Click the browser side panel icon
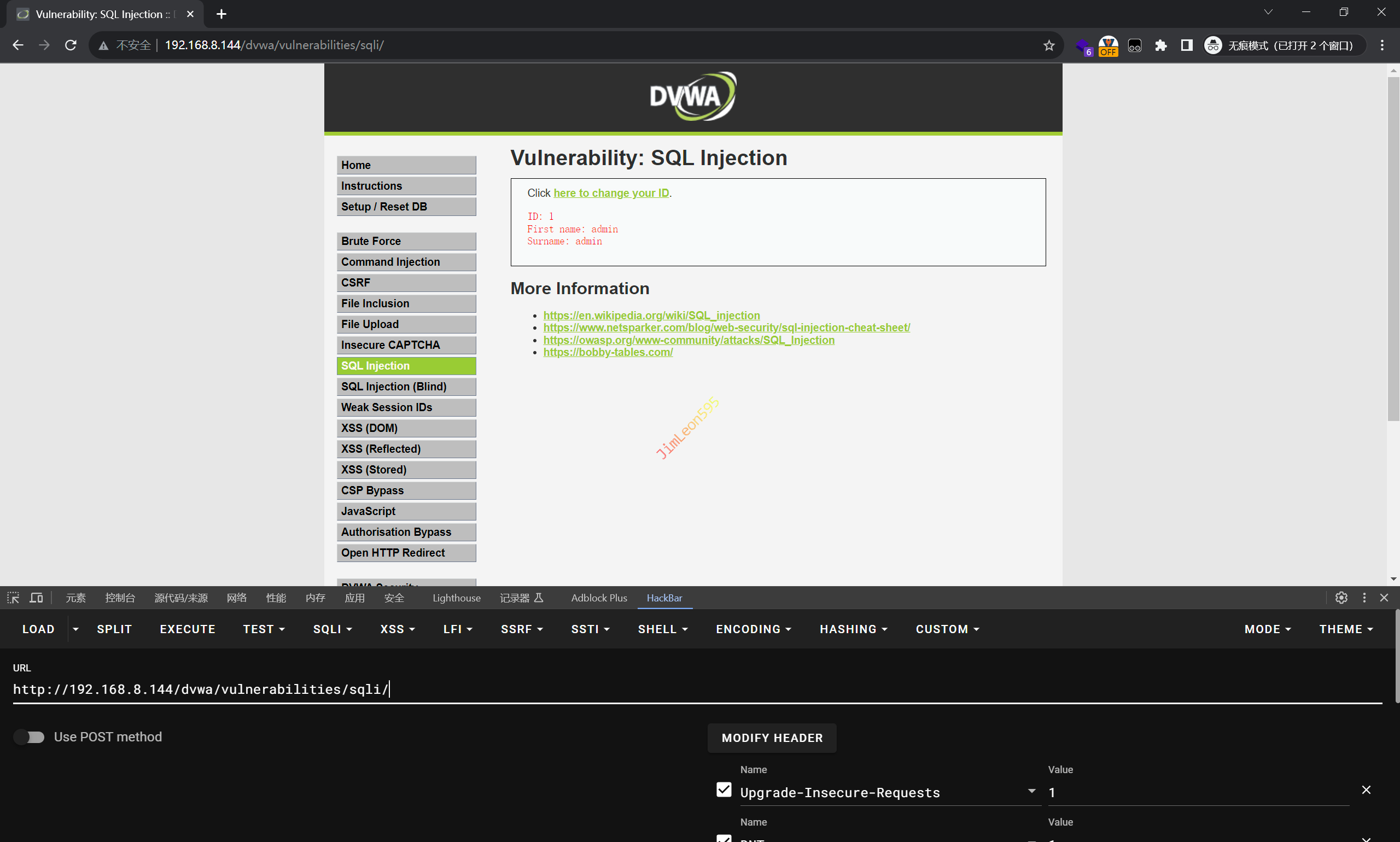The height and width of the screenshot is (842, 1400). point(1186,45)
